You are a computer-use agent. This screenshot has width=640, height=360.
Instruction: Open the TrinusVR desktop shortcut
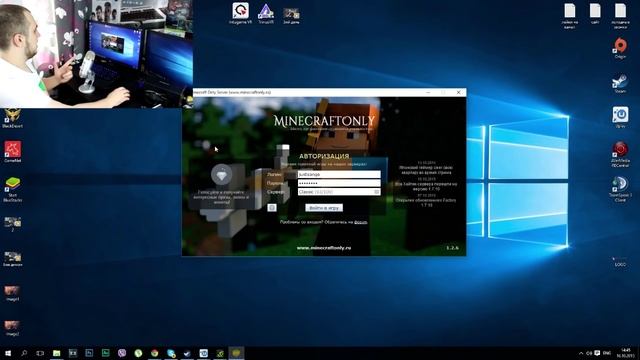pos(266,13)
